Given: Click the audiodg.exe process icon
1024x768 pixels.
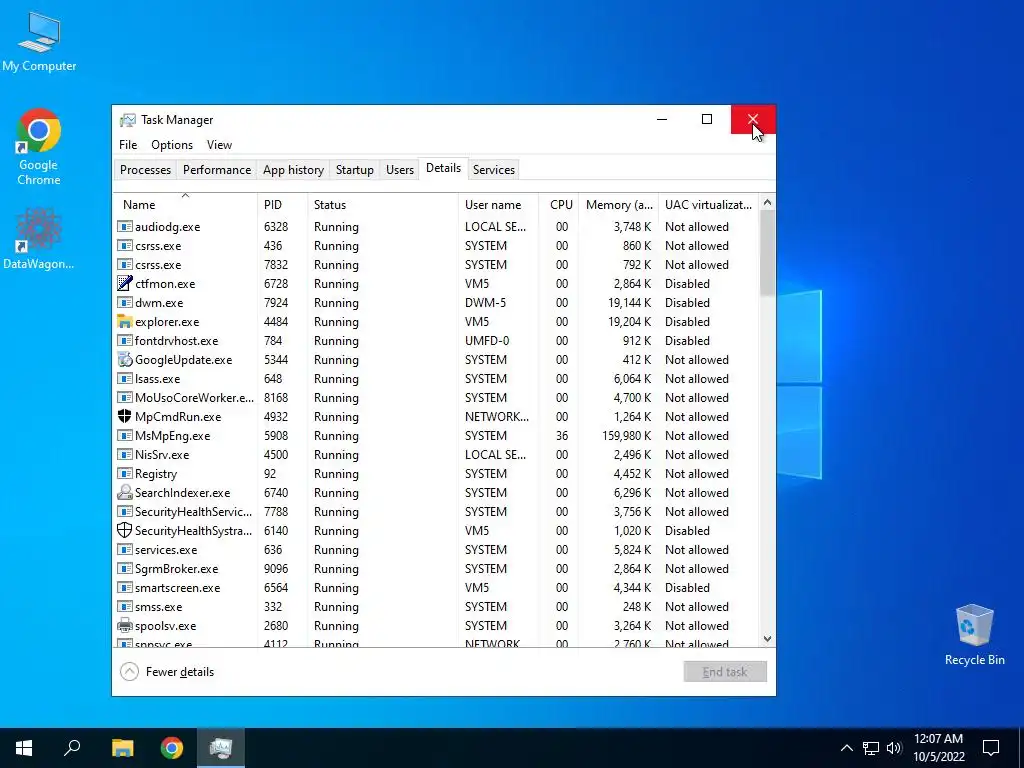Looking at the screenshot, I should point(125,227).
